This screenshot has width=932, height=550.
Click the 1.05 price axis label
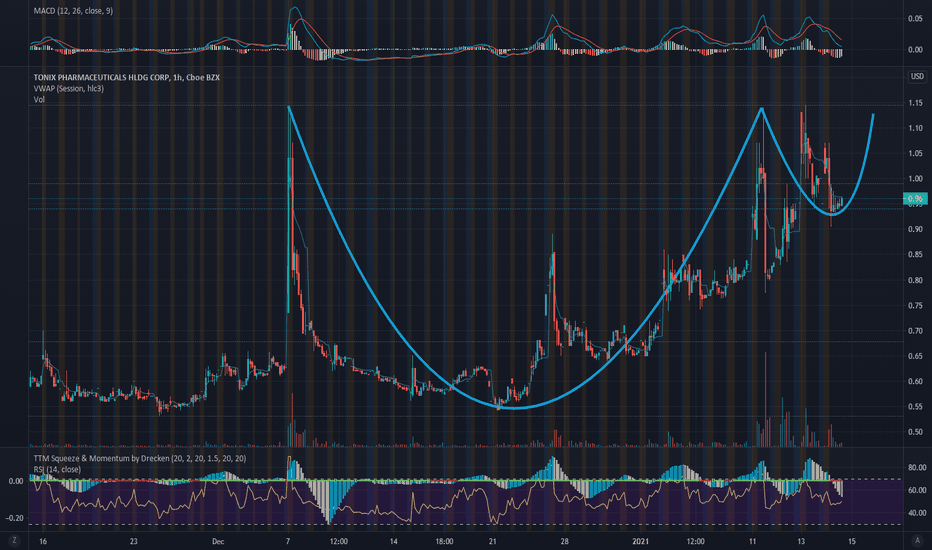point(915,153)
